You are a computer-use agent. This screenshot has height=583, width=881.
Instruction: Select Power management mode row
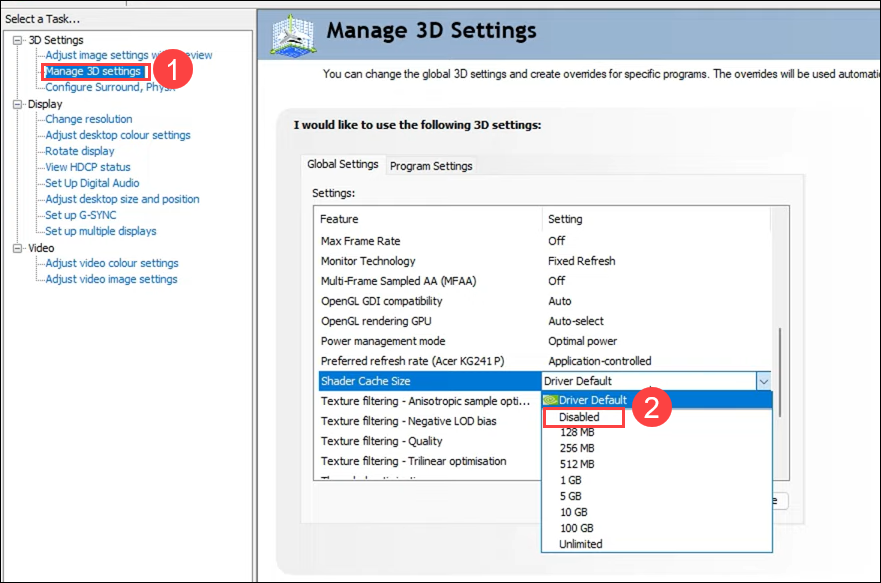tap(542, 341)
